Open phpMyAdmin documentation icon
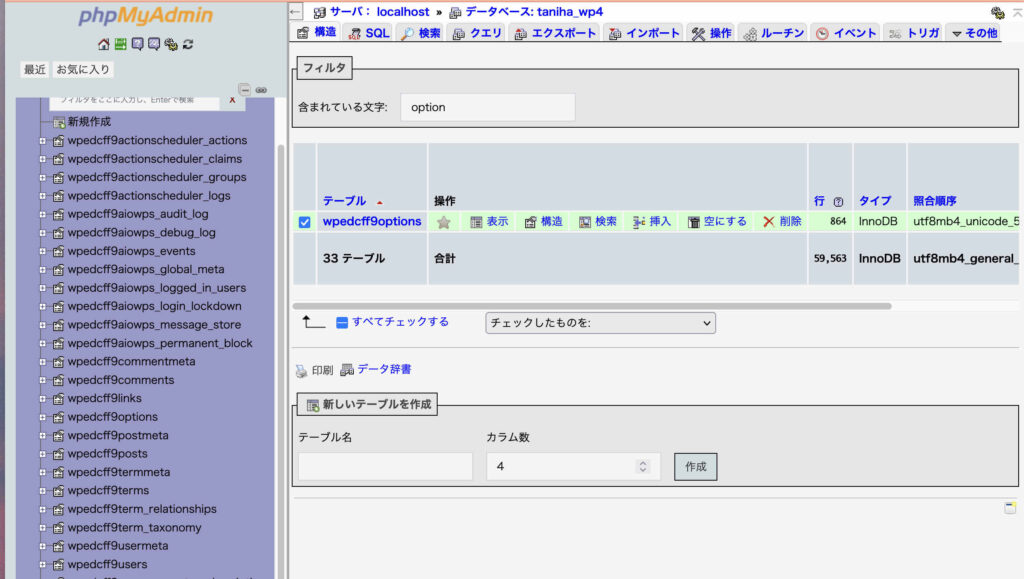The width and height of the screenshot is (1024, 579). click(137, 44)
